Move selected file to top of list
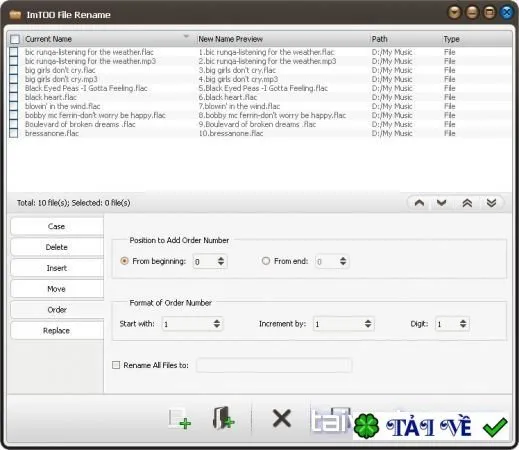 [467, 203]
